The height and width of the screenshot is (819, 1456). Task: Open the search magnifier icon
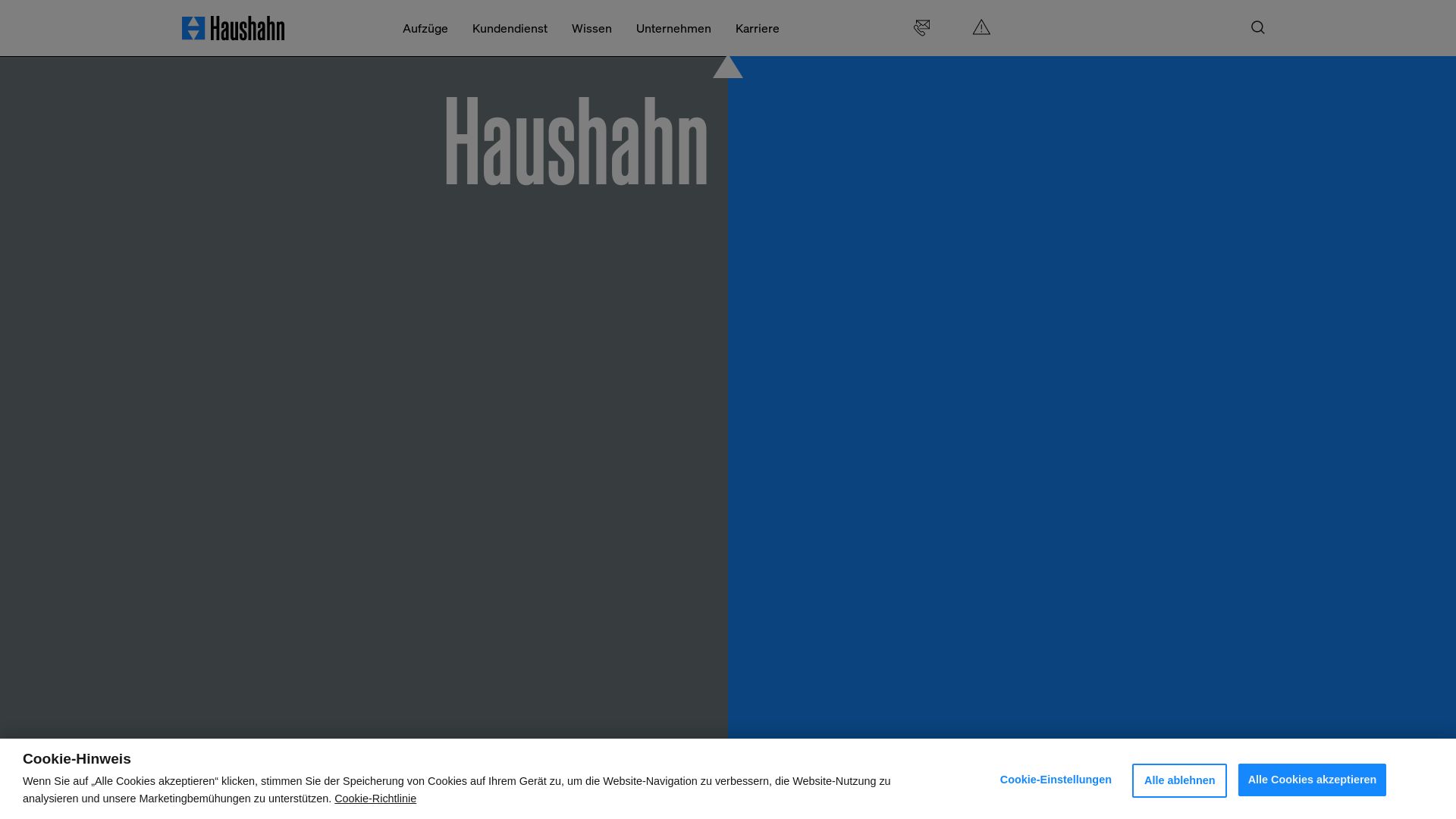(x=1257, y=27)
